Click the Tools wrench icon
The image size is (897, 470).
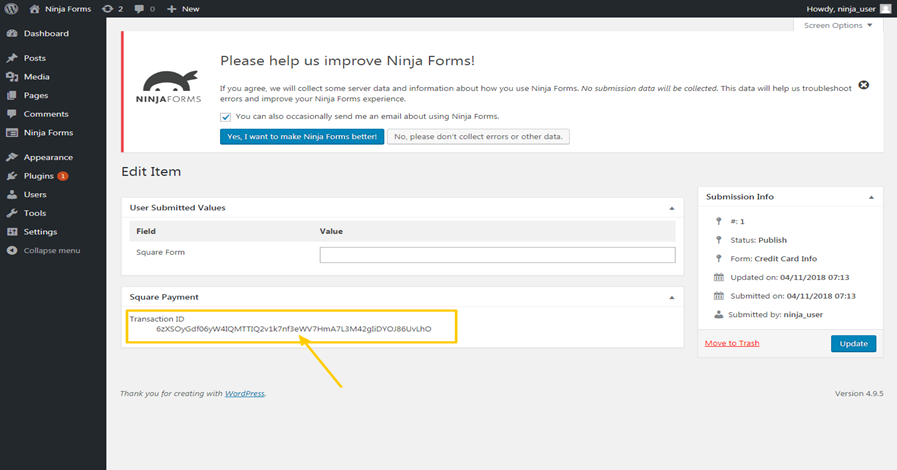(12, 213)
